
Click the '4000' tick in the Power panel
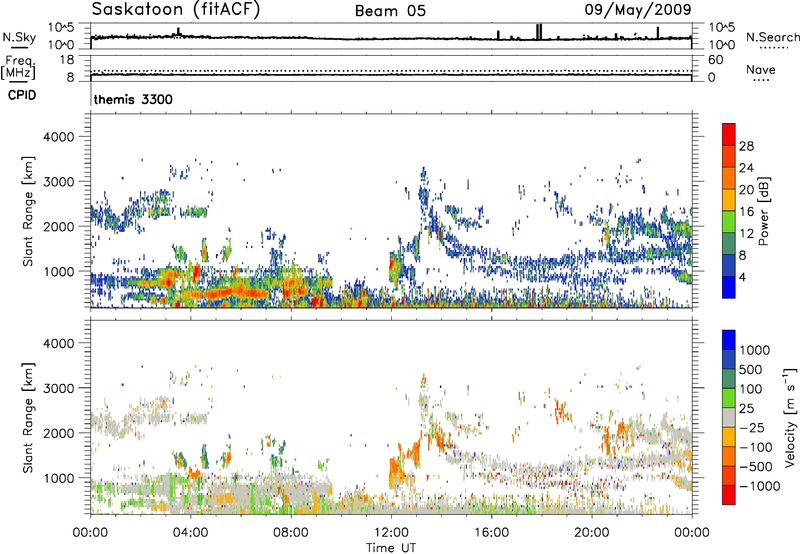[58, 137]
